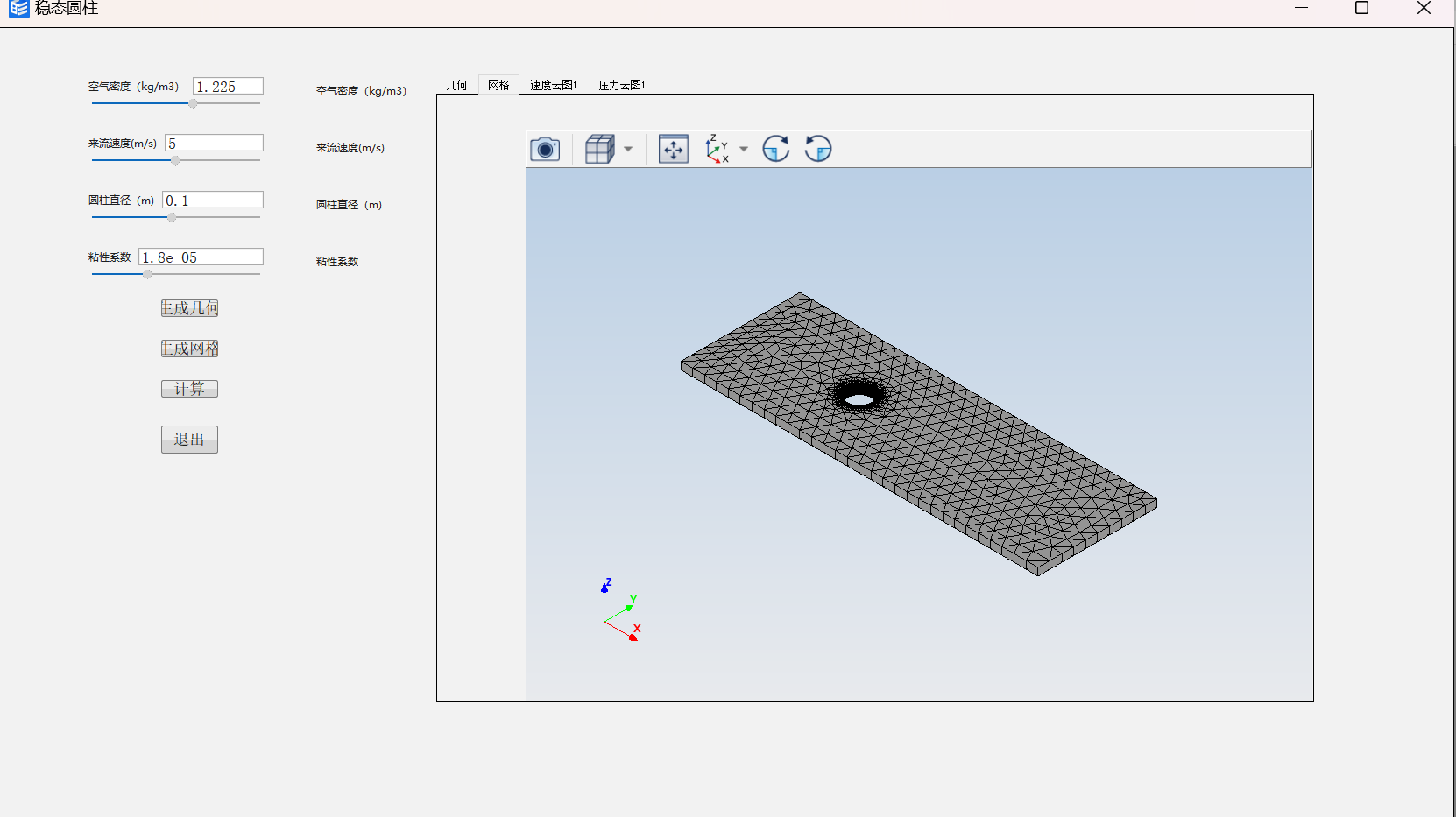This screenshot has height=817, width=1456.
Task: Open the 速度云图1 tab
Action: (x=554, y=85)
